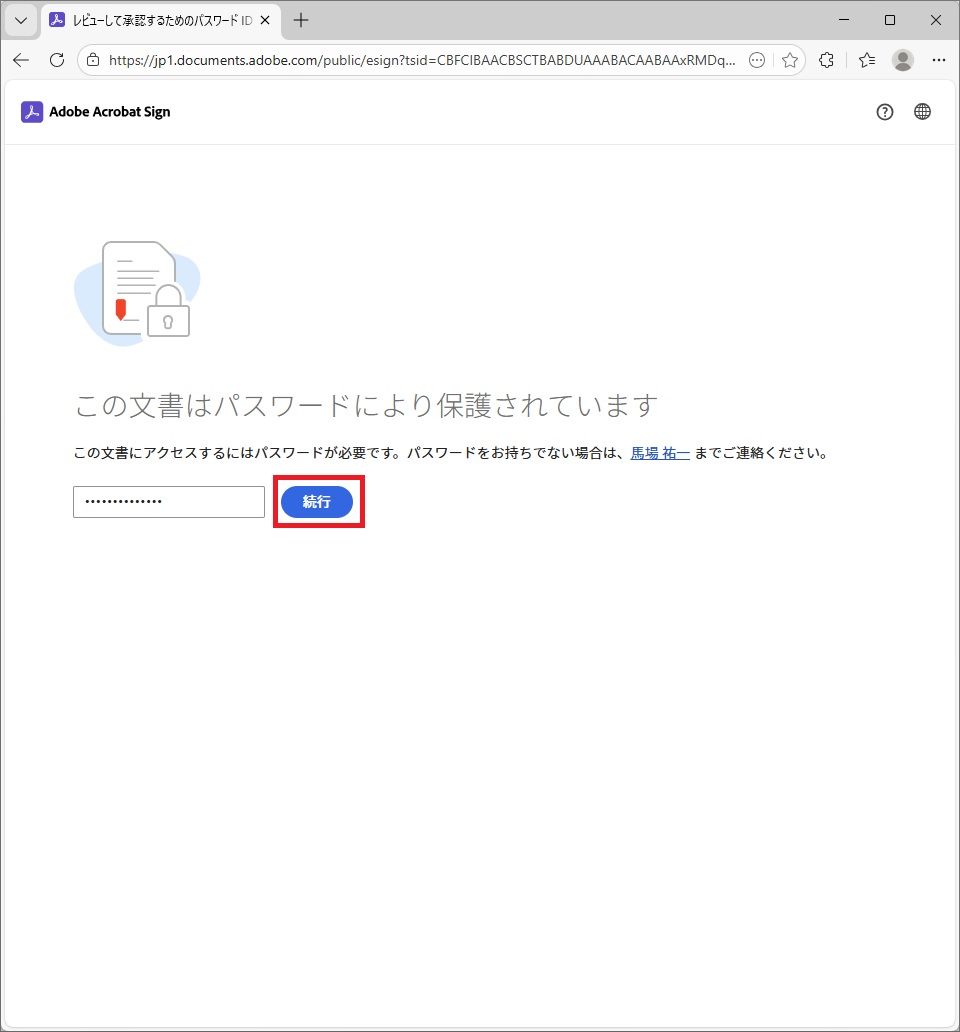Add page to favorites with star icon

(789, 60)
